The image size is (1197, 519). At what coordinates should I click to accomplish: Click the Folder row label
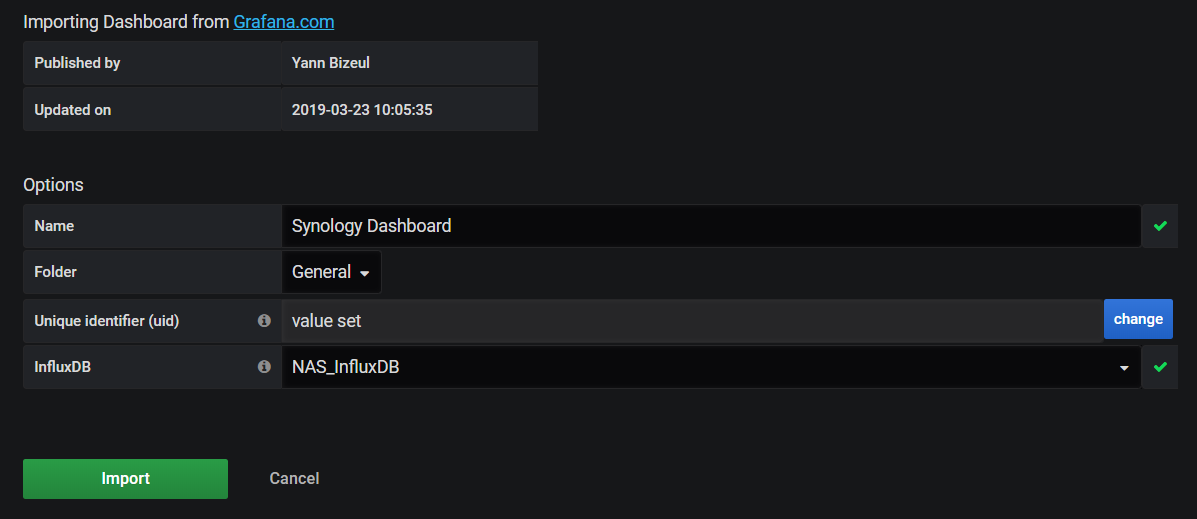56,272
